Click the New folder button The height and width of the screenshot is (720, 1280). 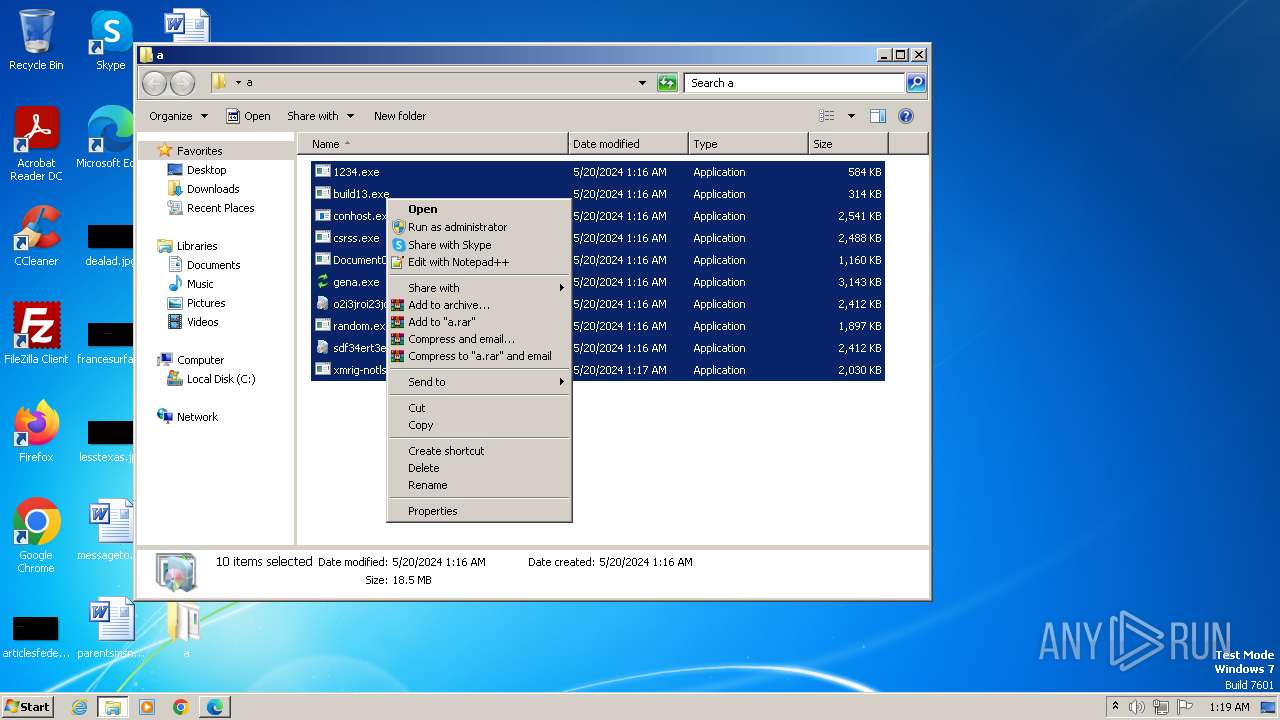coord(400,116)
